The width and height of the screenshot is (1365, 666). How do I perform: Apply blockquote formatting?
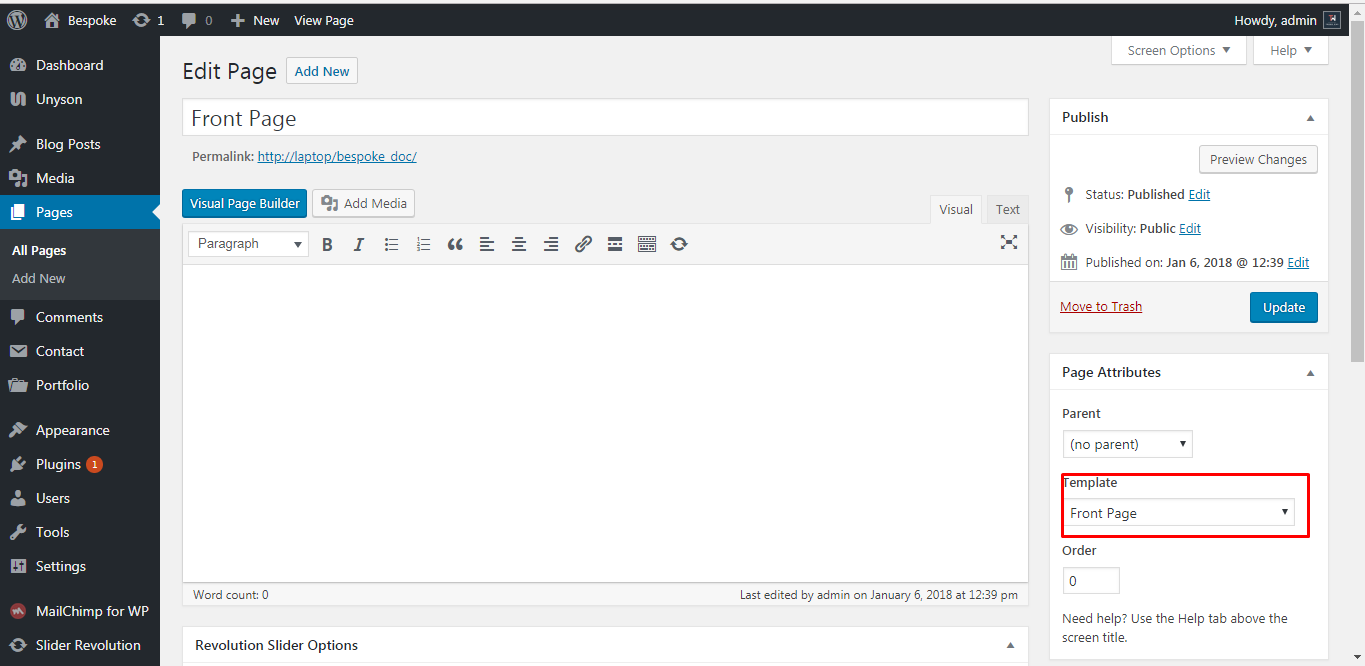455,244
